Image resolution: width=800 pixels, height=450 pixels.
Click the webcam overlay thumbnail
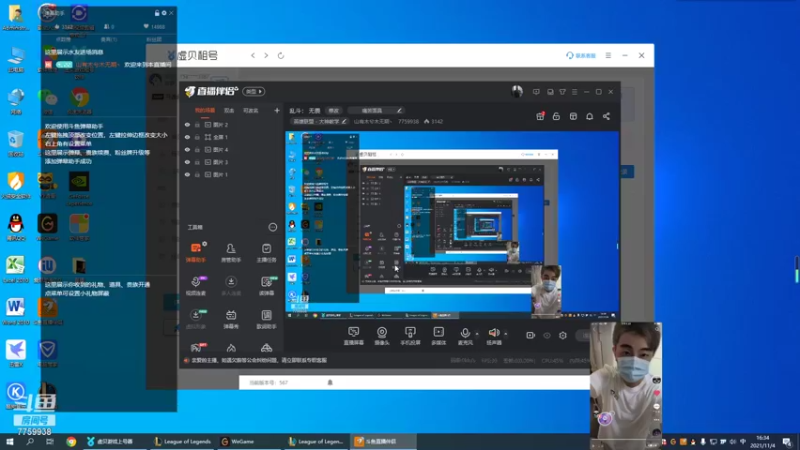(x=626, y=385)
